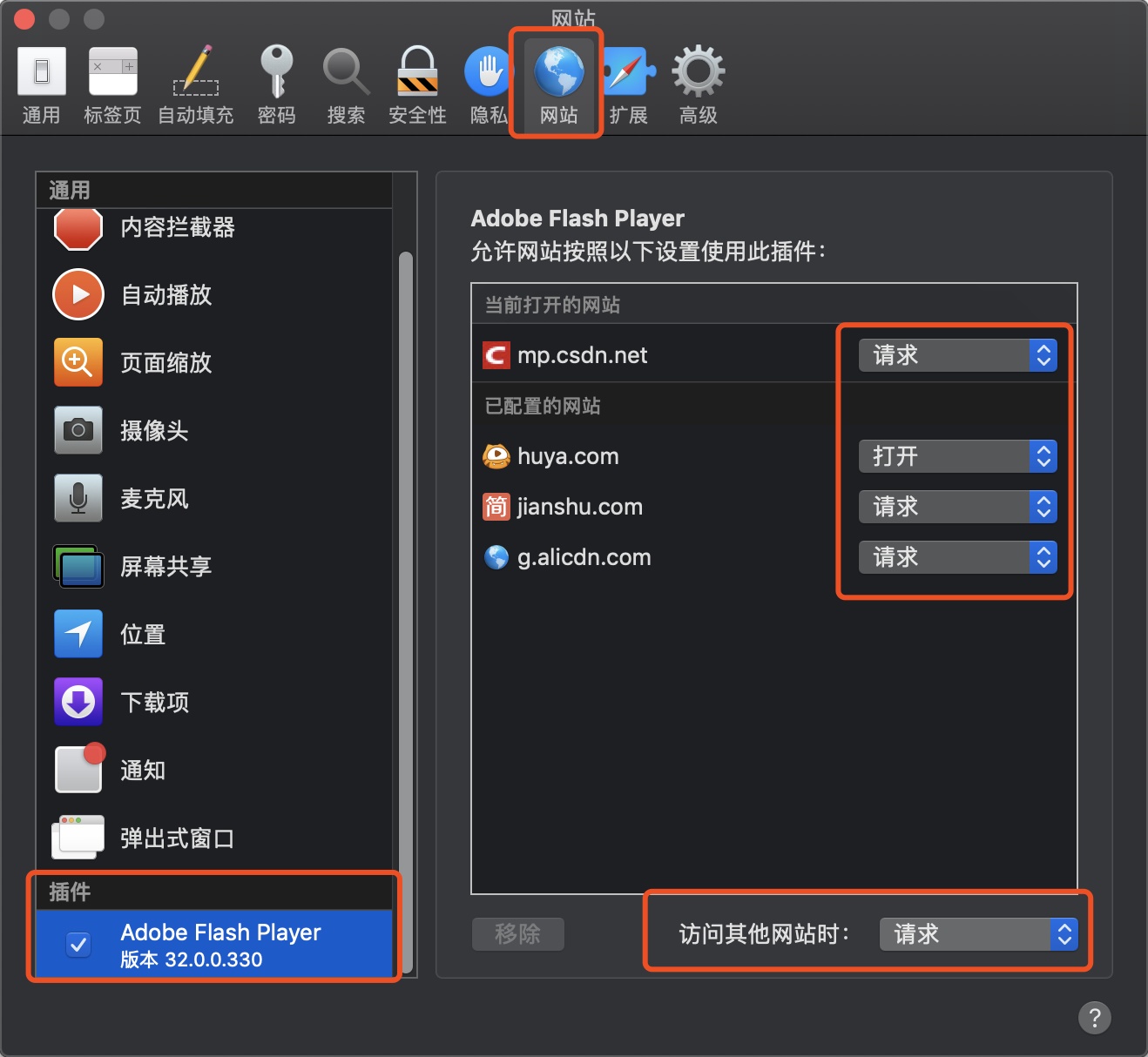
Task: Select the 位置 sidebar label
Action: (143, 635)
